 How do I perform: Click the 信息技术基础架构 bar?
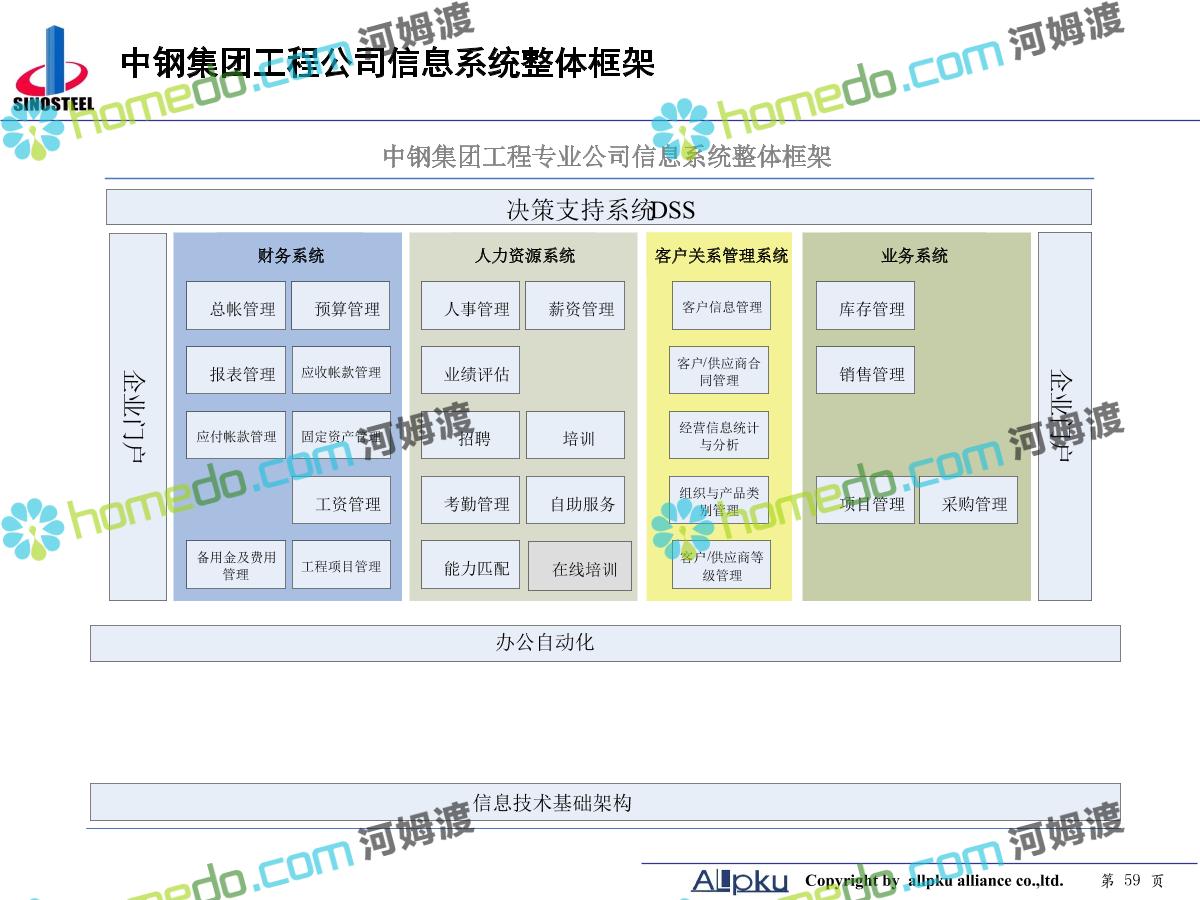tap(605, 802)
